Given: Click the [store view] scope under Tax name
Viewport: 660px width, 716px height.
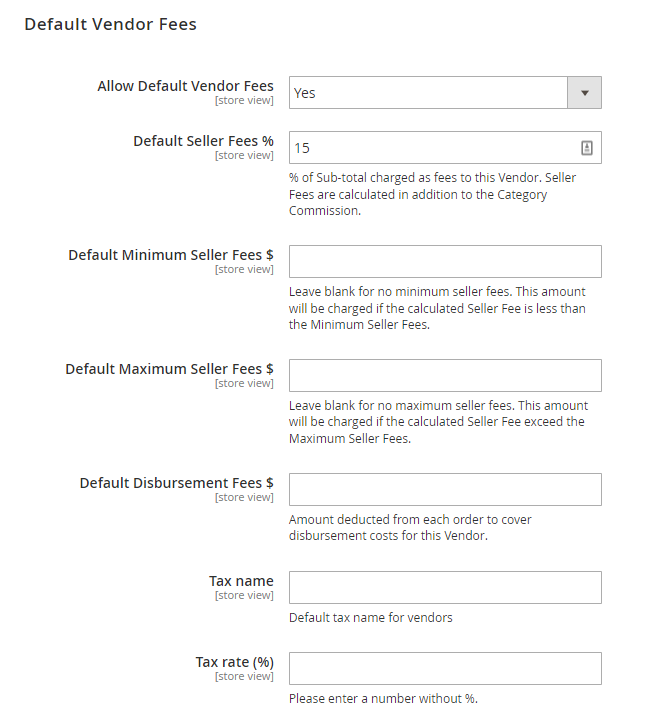Looking at the screenshot, I should (x=244, y=595).
